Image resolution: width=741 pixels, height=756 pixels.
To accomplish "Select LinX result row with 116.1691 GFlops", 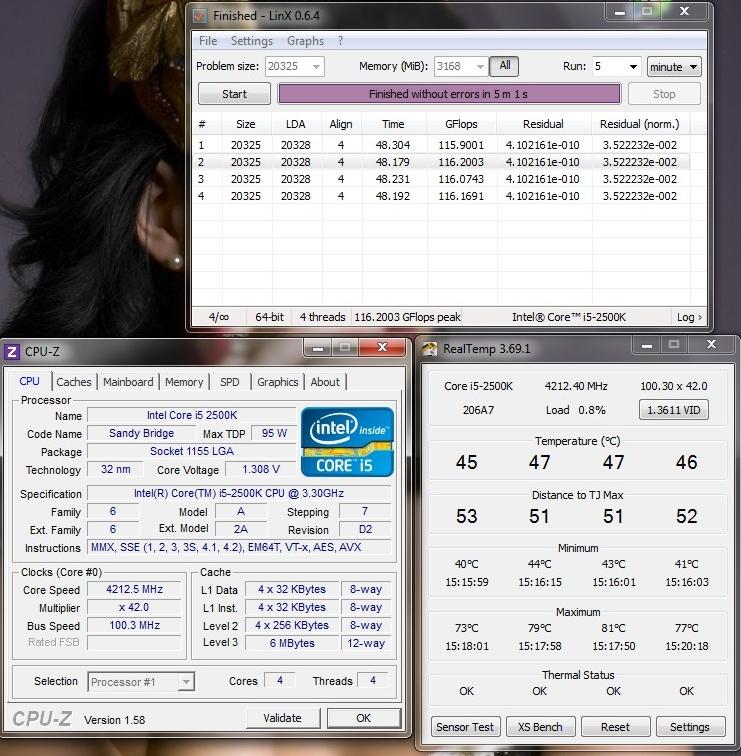I will tap(441, 196).
